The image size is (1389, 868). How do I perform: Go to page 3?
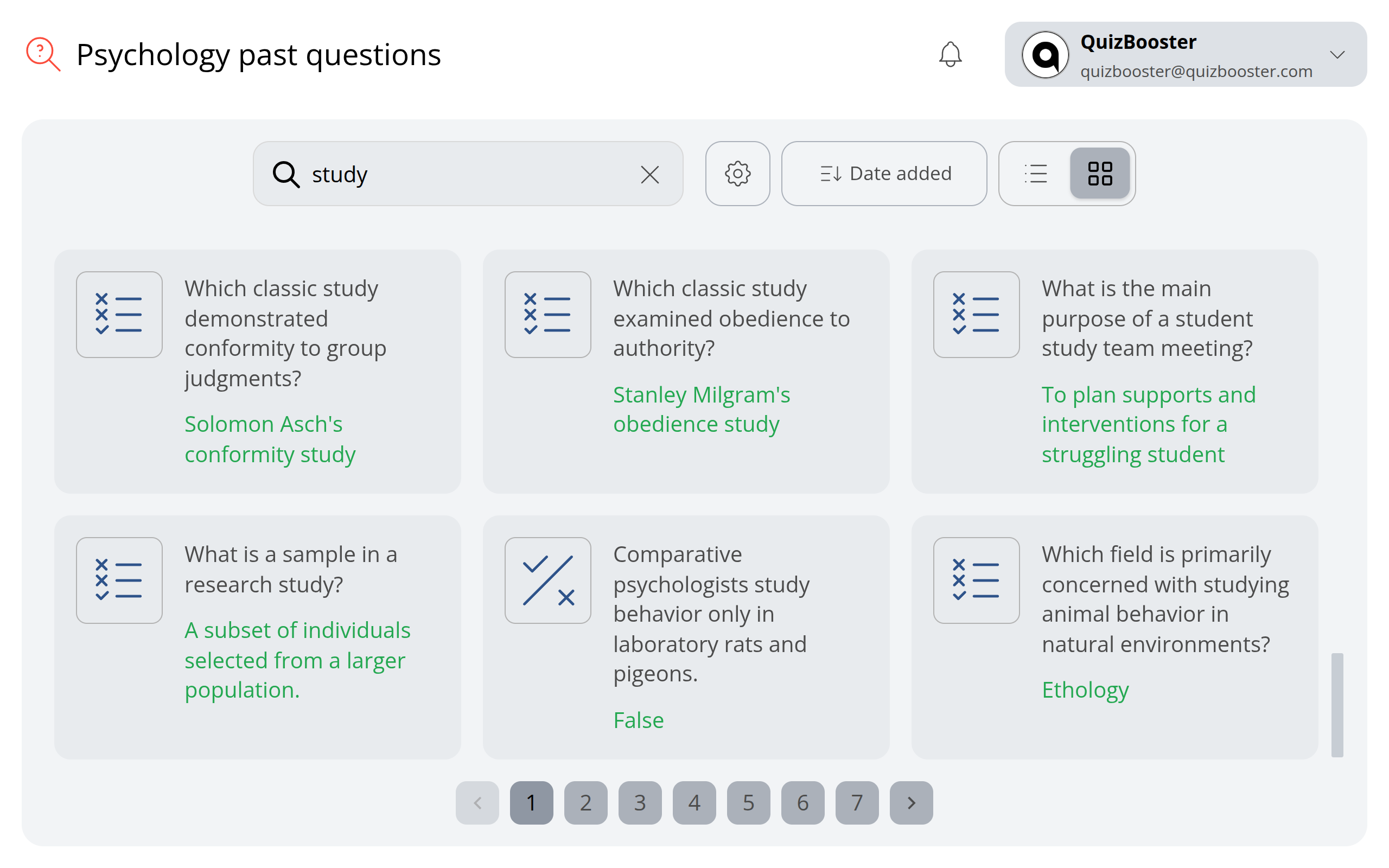tap(640, 802)
